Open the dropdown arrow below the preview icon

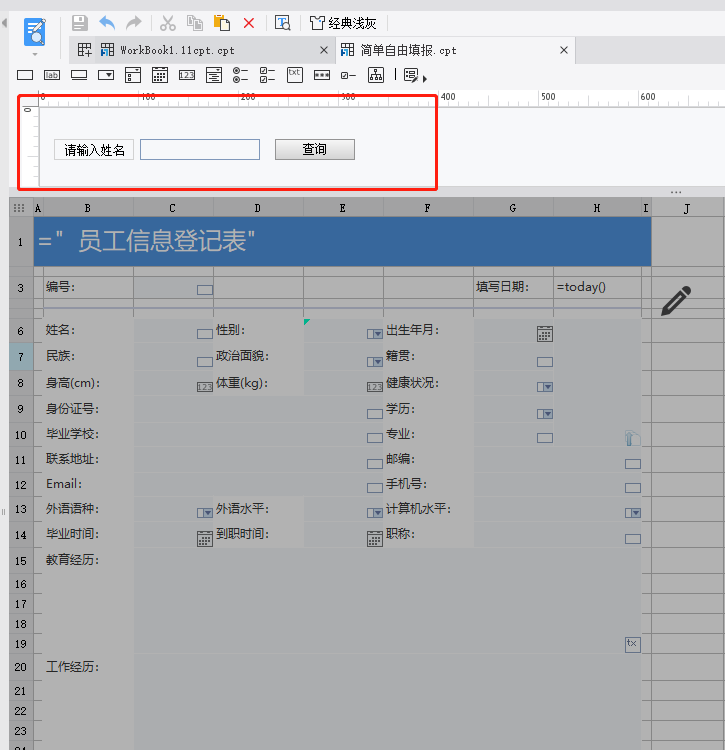point(35,54)
